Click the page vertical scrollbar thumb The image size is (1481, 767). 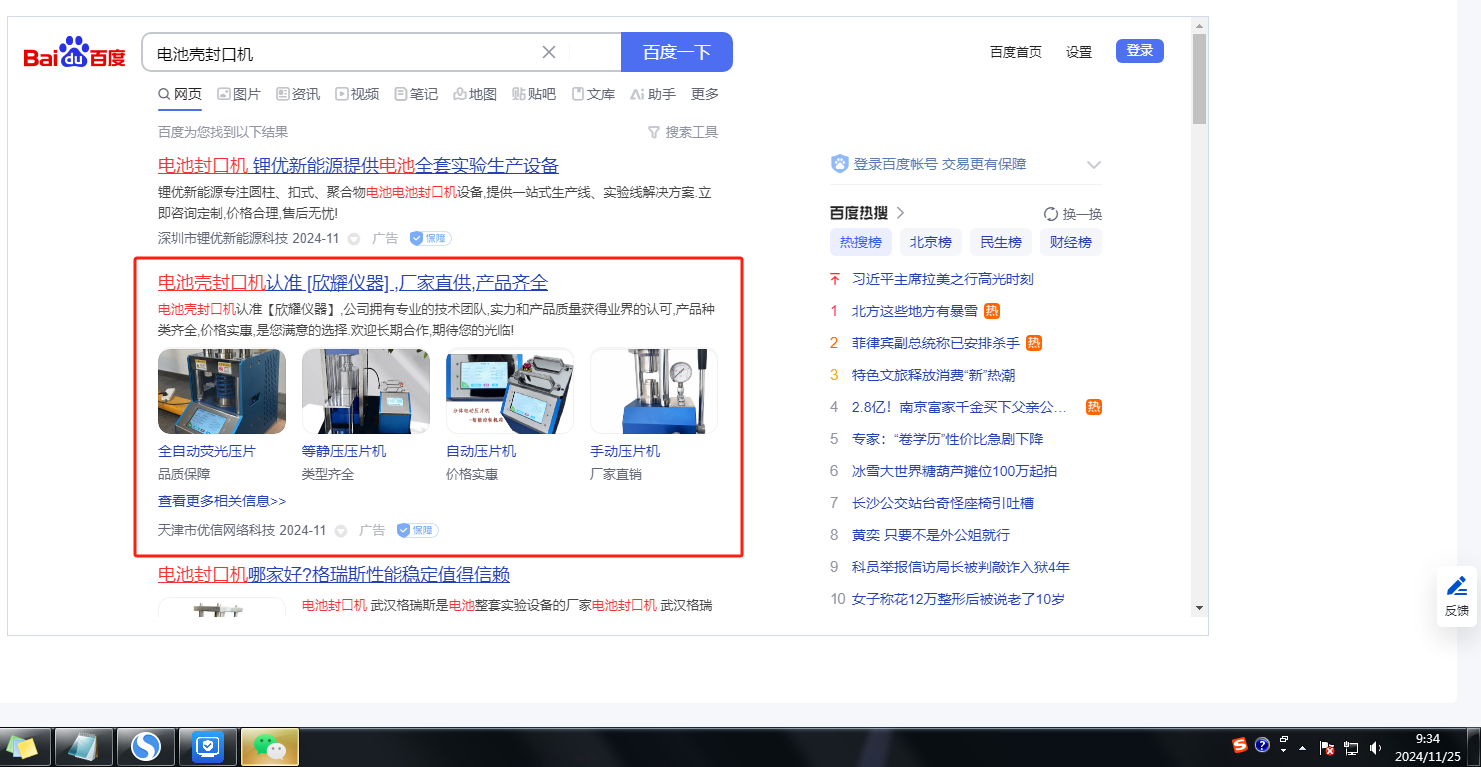click(1199, 79)
